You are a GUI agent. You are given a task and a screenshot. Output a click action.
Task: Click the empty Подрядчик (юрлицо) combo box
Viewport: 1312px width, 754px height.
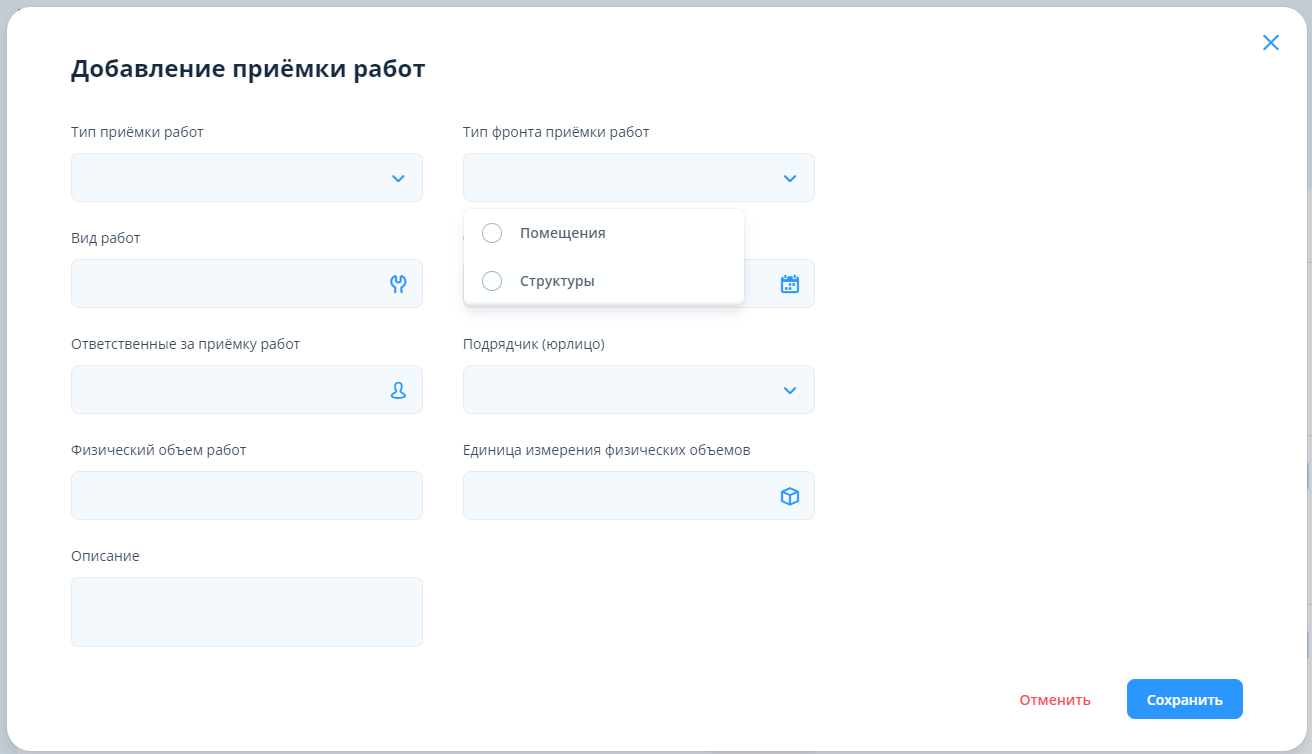tap(615, 390)
